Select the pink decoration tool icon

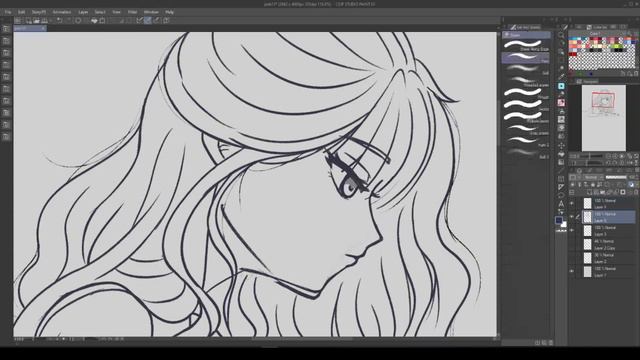click(x=561, y=102)
